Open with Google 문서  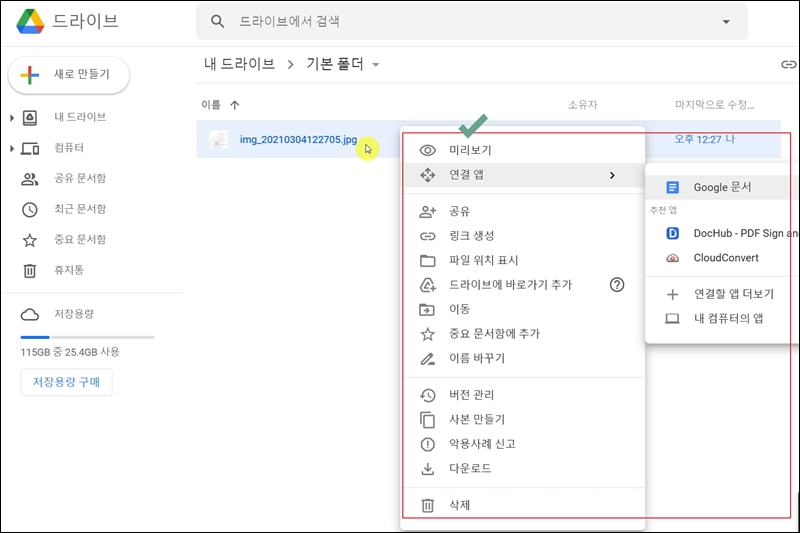tap(722, 188)
